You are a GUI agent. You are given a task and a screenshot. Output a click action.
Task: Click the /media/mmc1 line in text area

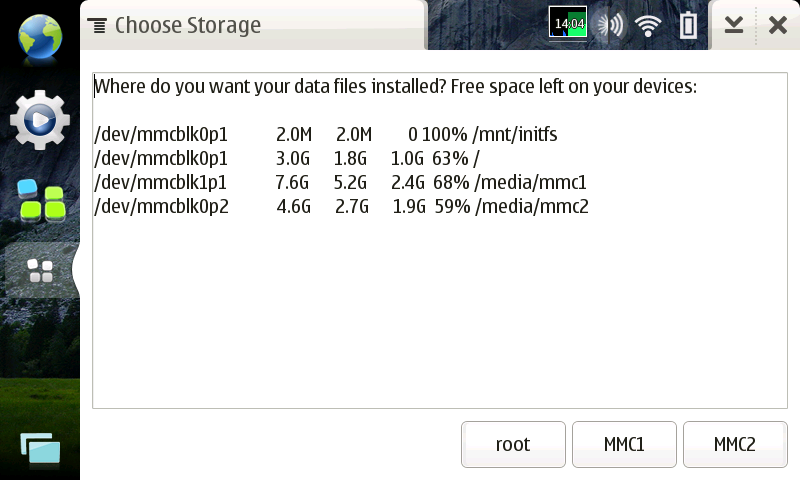[340, 182]
